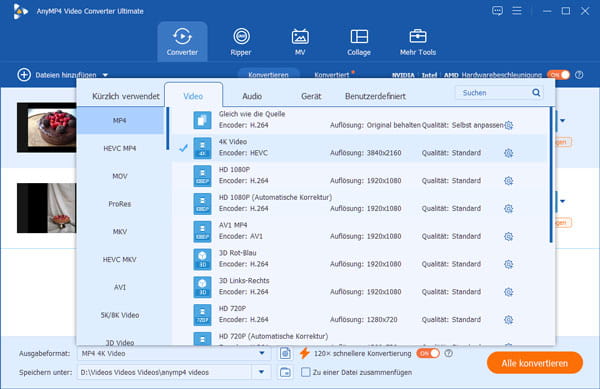Screen dimensions: 600x389
Task: Click the 3D Rot-Blau format icon
Action: [202, 259]
